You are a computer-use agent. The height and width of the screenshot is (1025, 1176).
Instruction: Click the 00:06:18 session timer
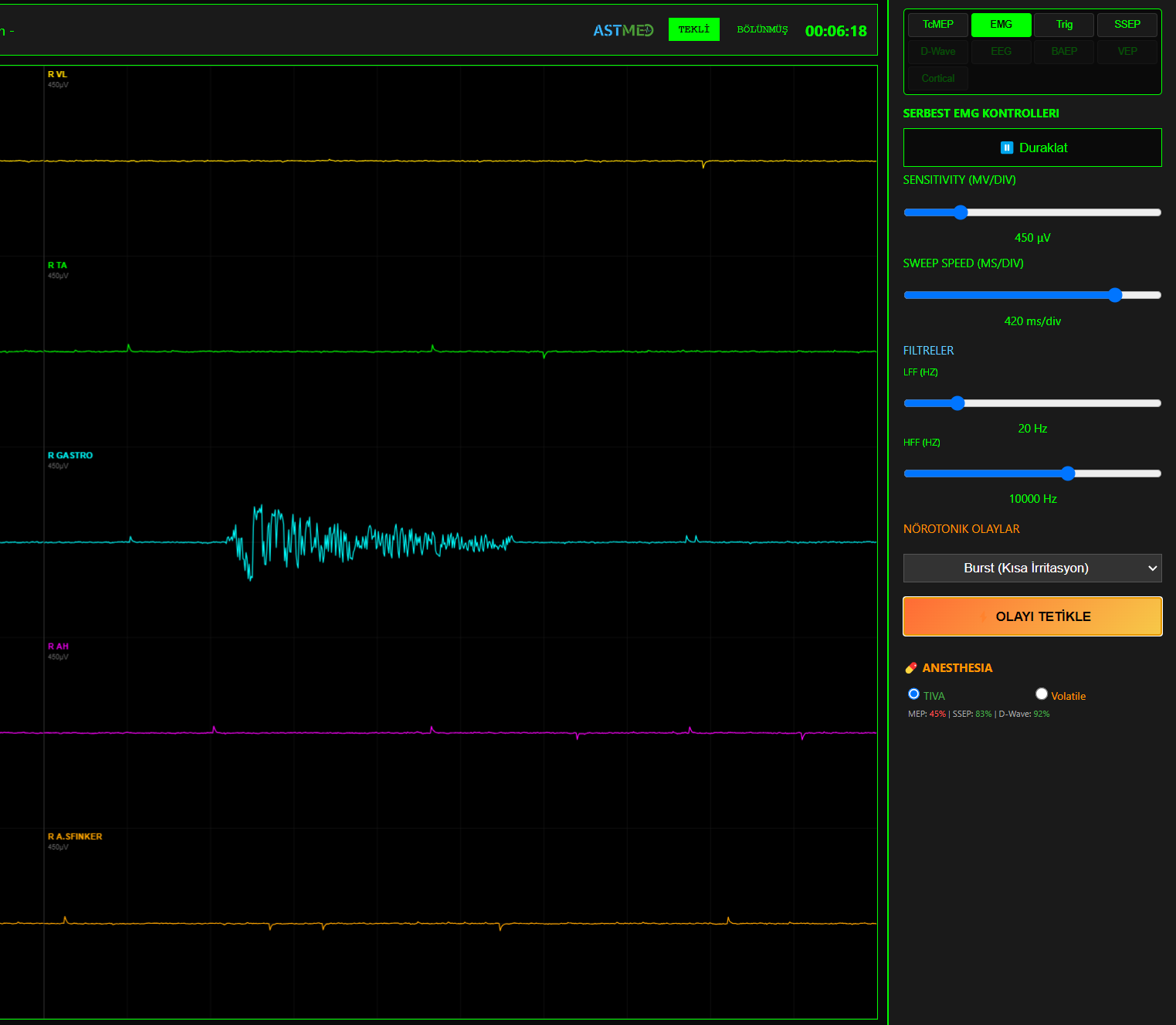(835, 30)
